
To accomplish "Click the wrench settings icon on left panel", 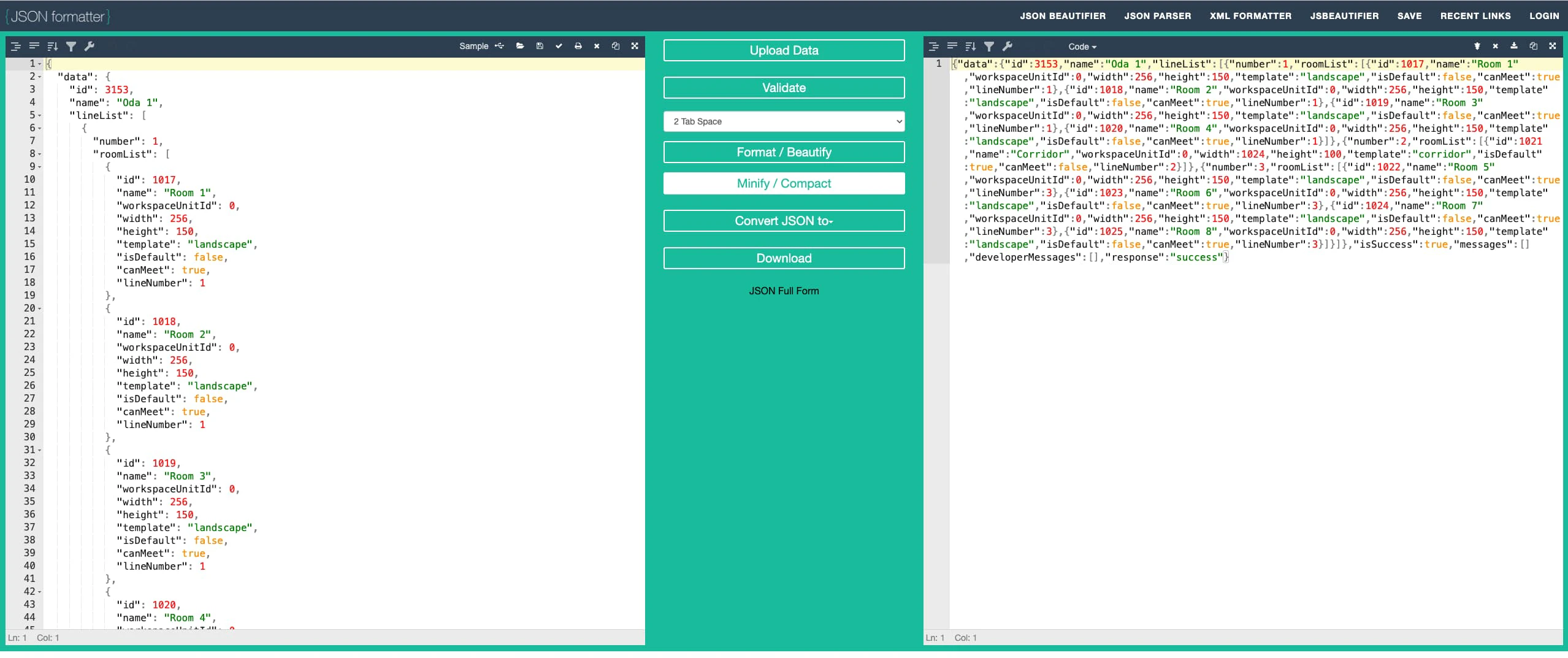I will pyautogui.click(x=90, y=46).
